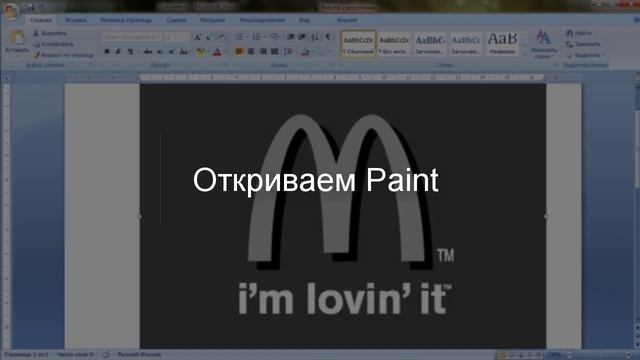Open the Find (Найти) dropdown
The height and width of the screenshot is (360, 640).
pyautogui.click(x=582, y=33)
